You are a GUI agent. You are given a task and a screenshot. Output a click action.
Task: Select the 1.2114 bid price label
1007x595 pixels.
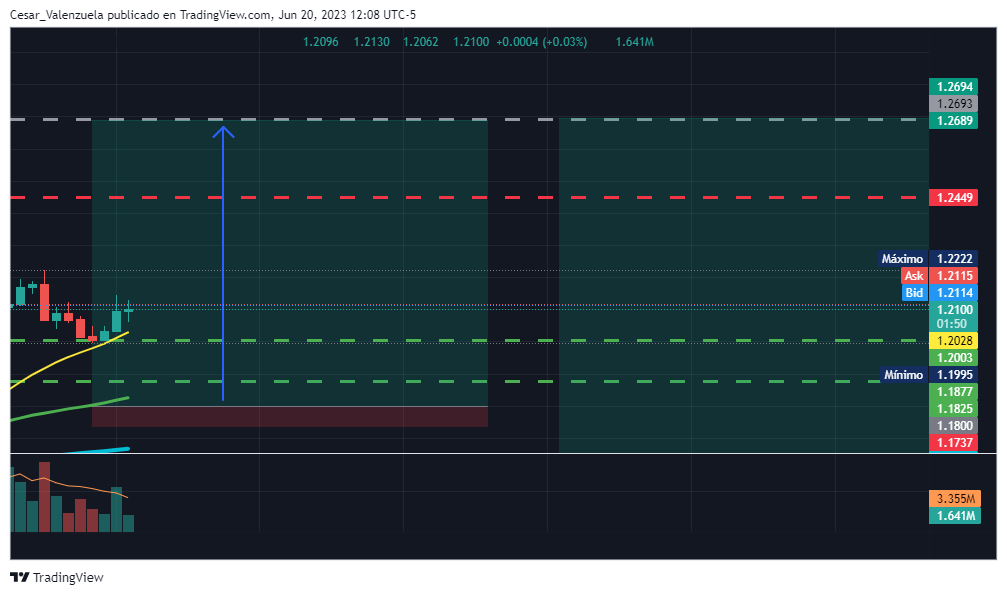pyautogui.click(x=954, y=292)
